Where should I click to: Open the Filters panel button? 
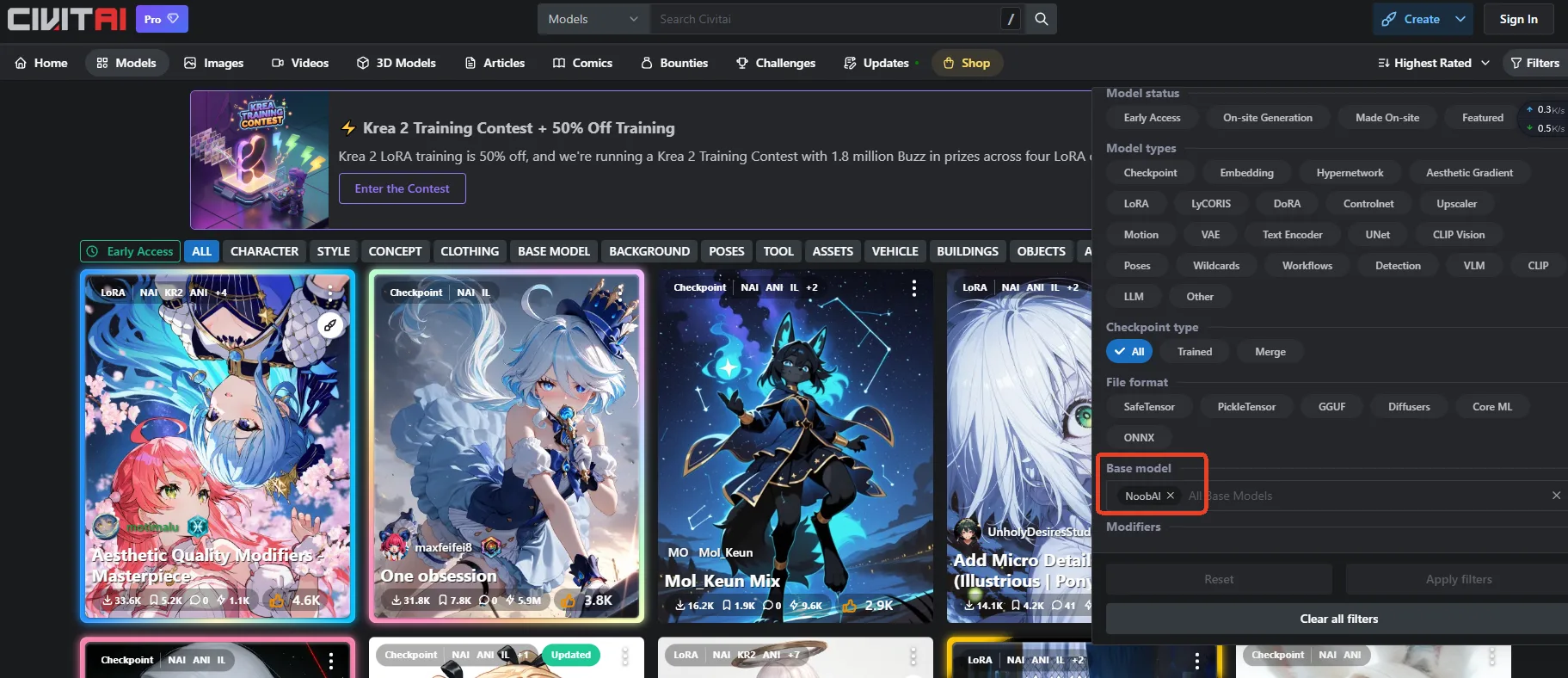[x=1535, y=63]
